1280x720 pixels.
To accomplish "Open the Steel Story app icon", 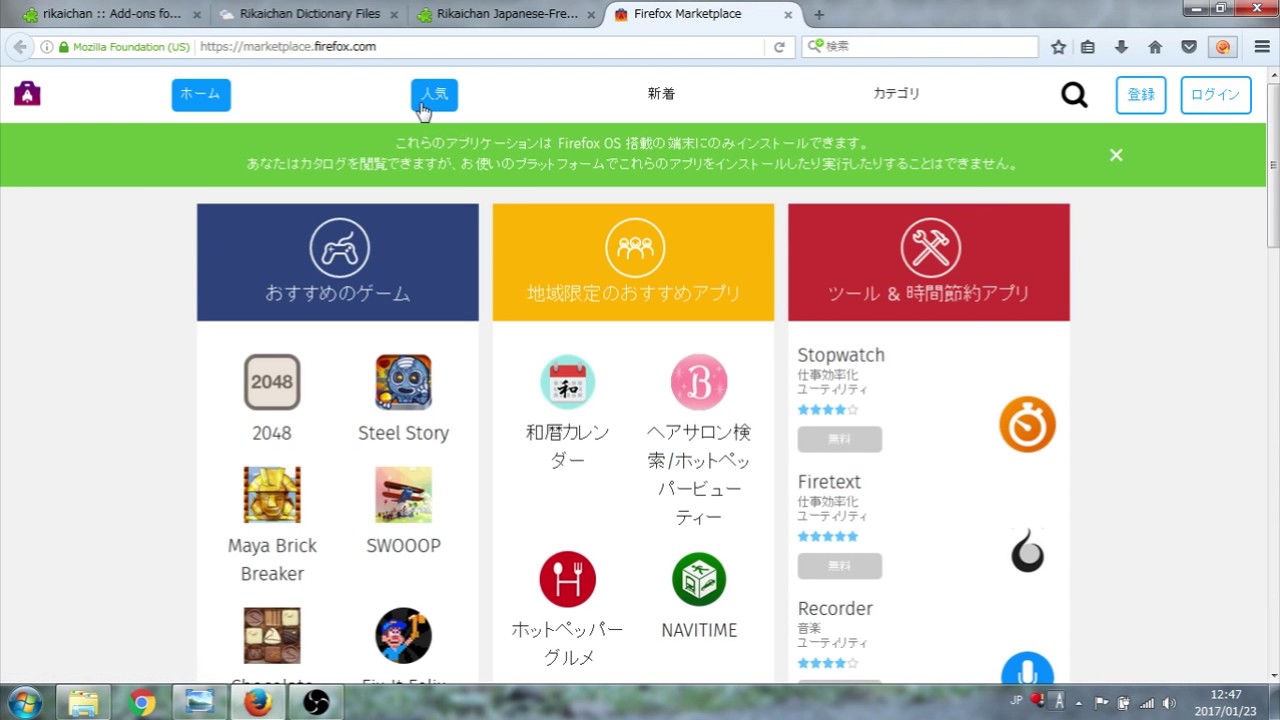I will (403, 382).
